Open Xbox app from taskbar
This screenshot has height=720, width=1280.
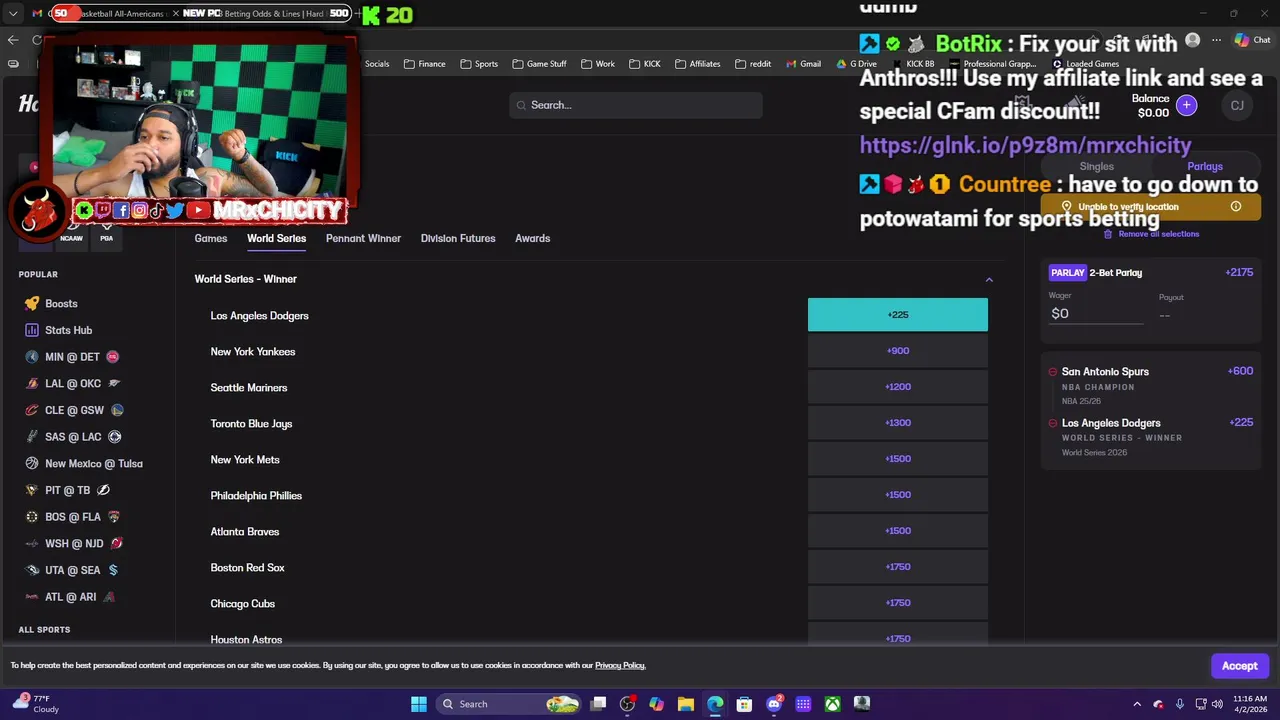point(832,704)
